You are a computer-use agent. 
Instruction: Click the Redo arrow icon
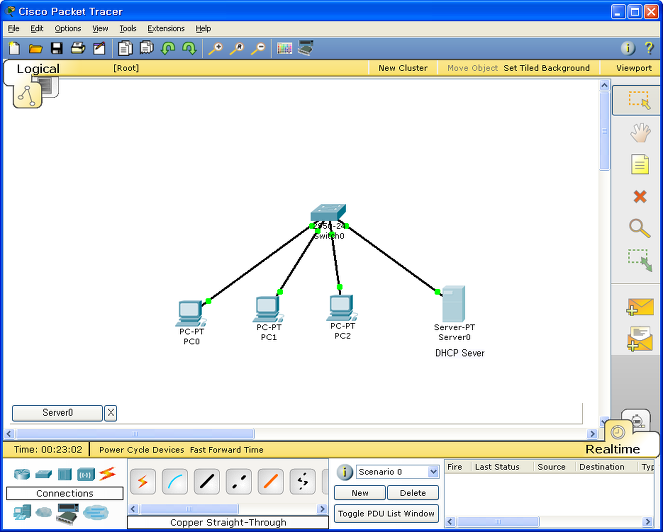tap(189, 48)
